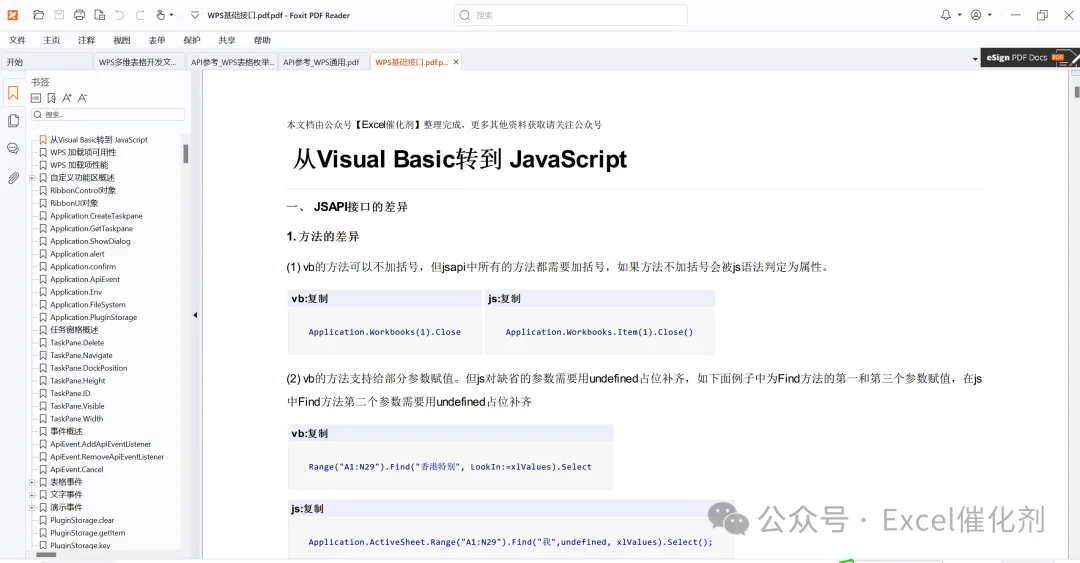
Task: Decrease bookmark font size icon
Action: click(x=83, y=98)
